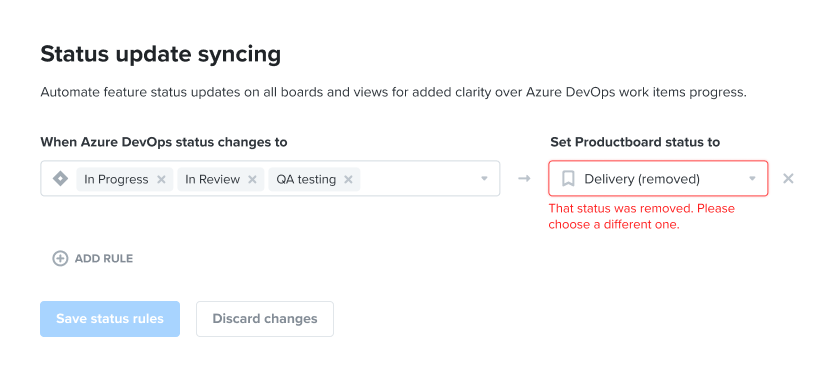Image resolution: width=838 pixels, height=388 pixels.
Task: Click the arrow icon between status fields
Action: click(524, 179)
